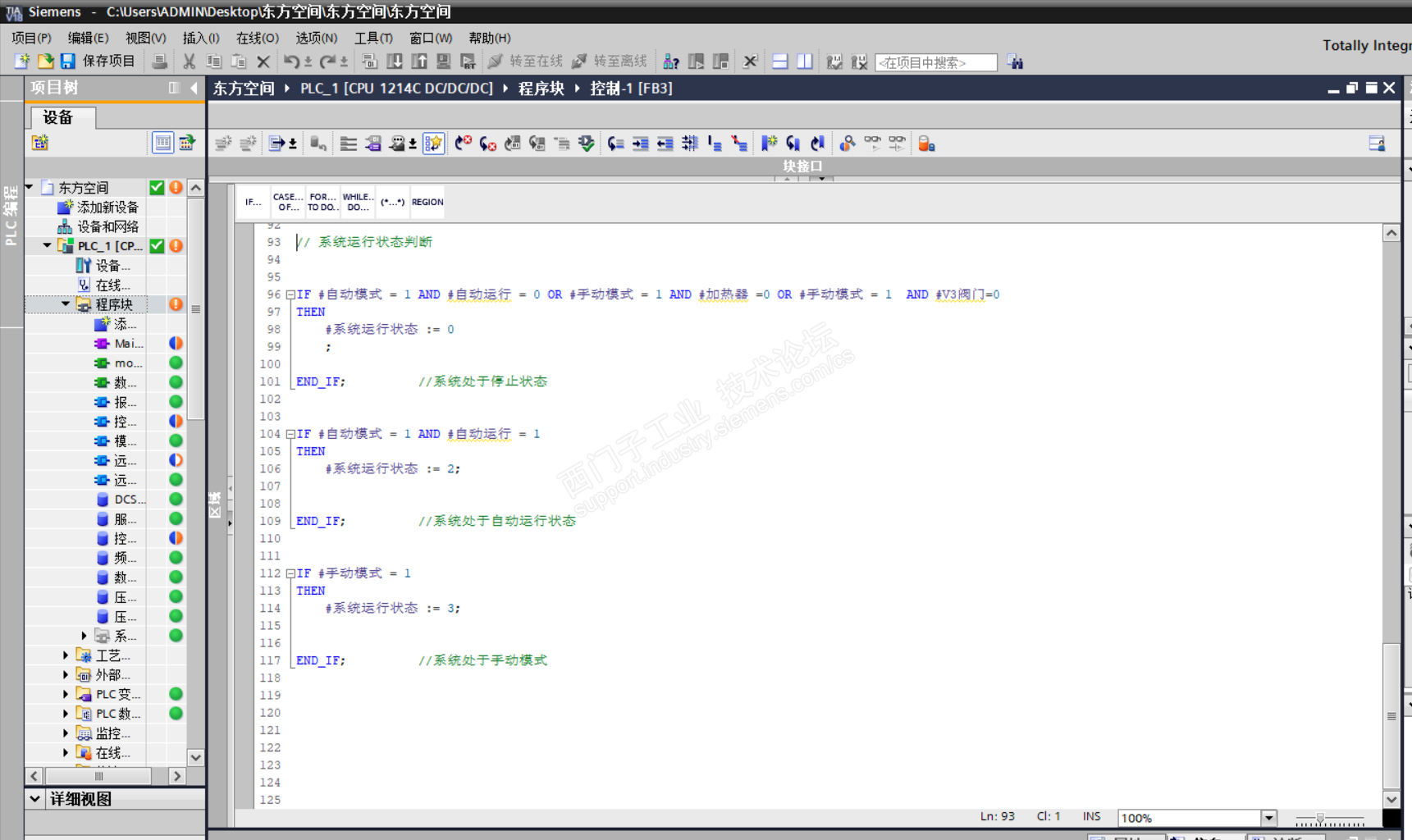Expand the 监控 tree folder
Screen dimensions: 1412x840
(66, 733)
